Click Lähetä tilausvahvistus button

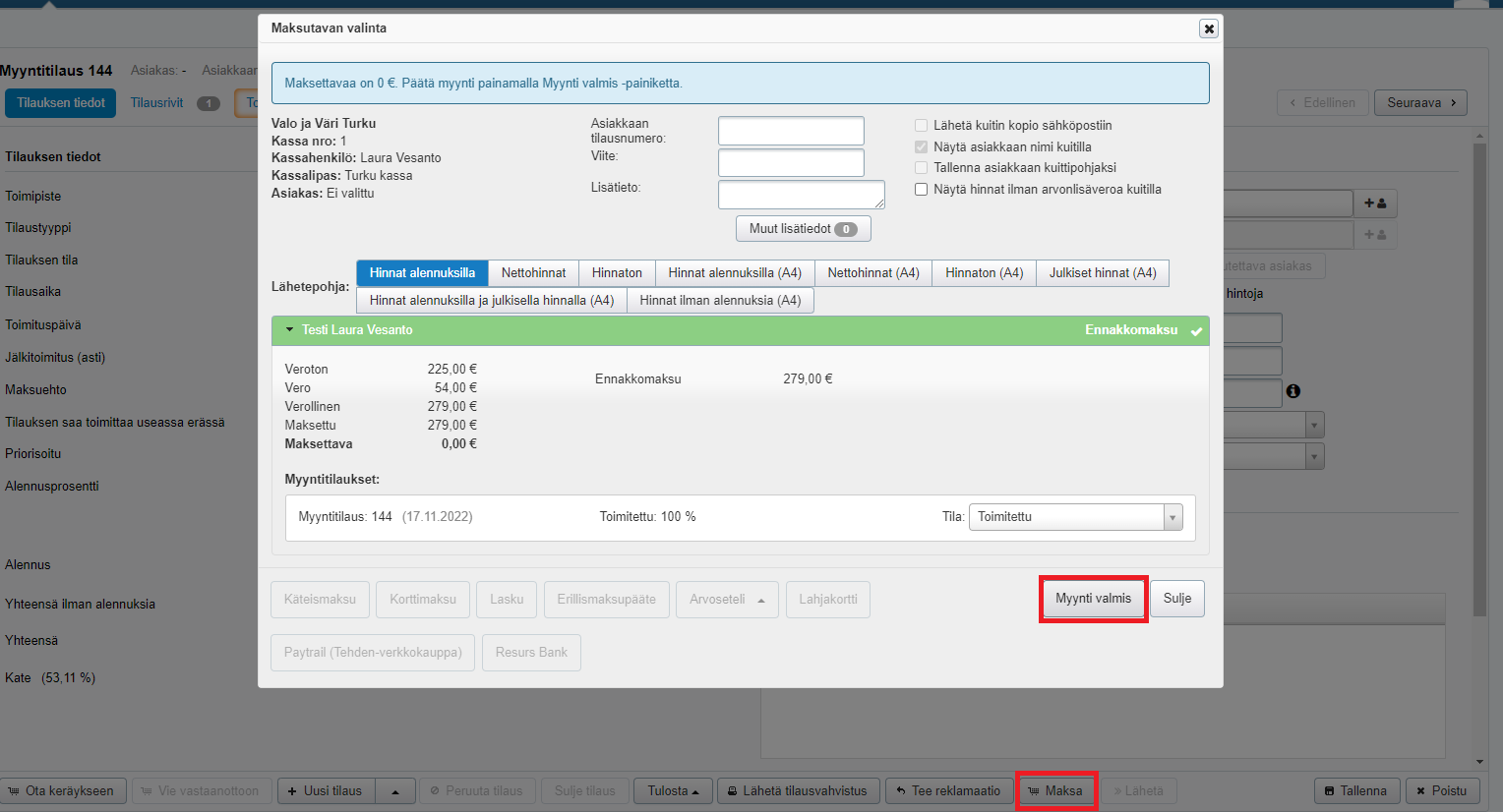(797, 790)
